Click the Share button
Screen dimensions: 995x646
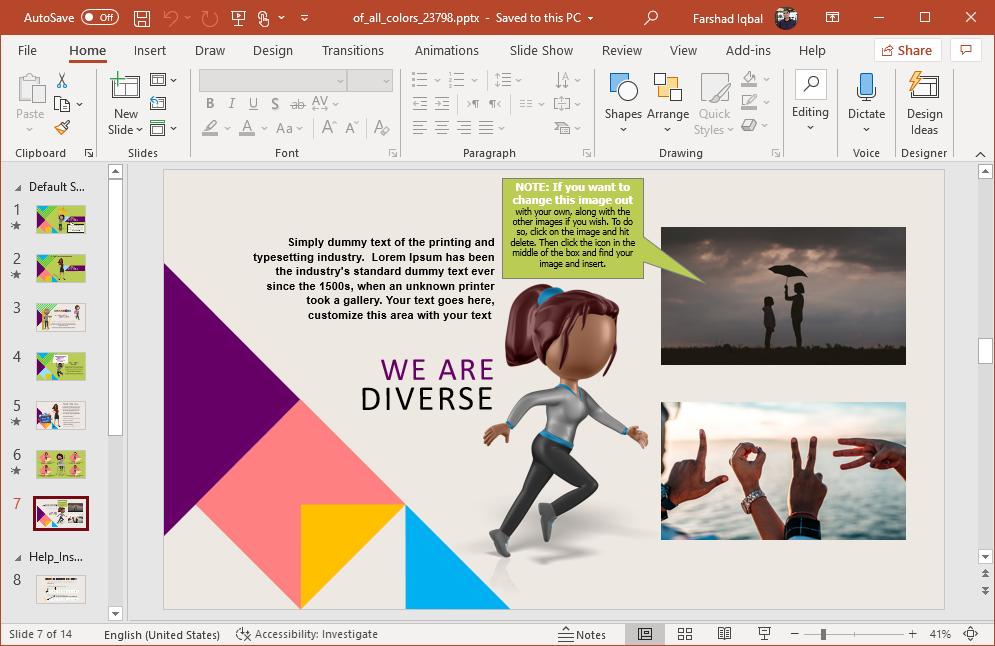pos(907,50)
